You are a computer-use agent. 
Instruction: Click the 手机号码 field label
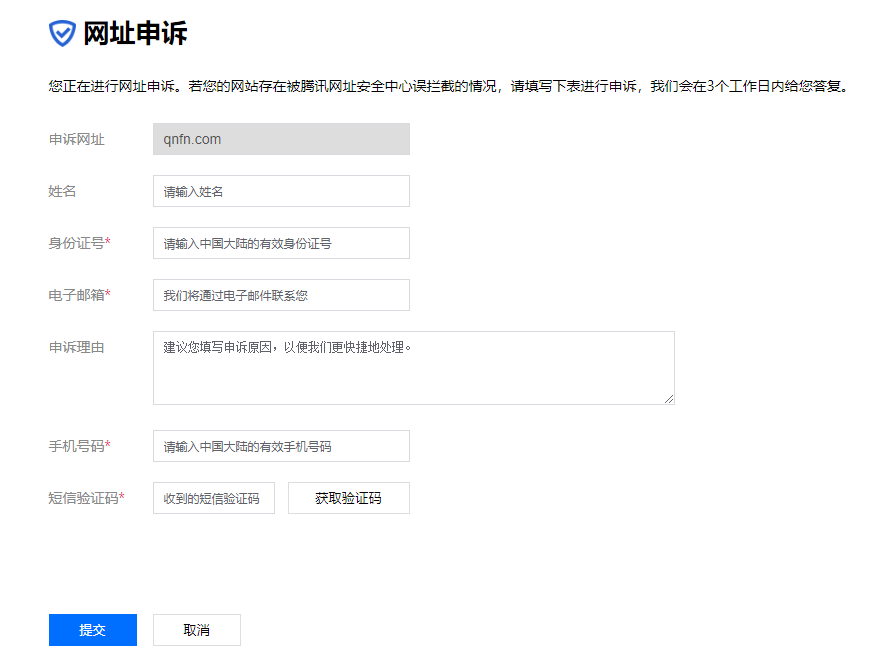(x=79, y=446)
